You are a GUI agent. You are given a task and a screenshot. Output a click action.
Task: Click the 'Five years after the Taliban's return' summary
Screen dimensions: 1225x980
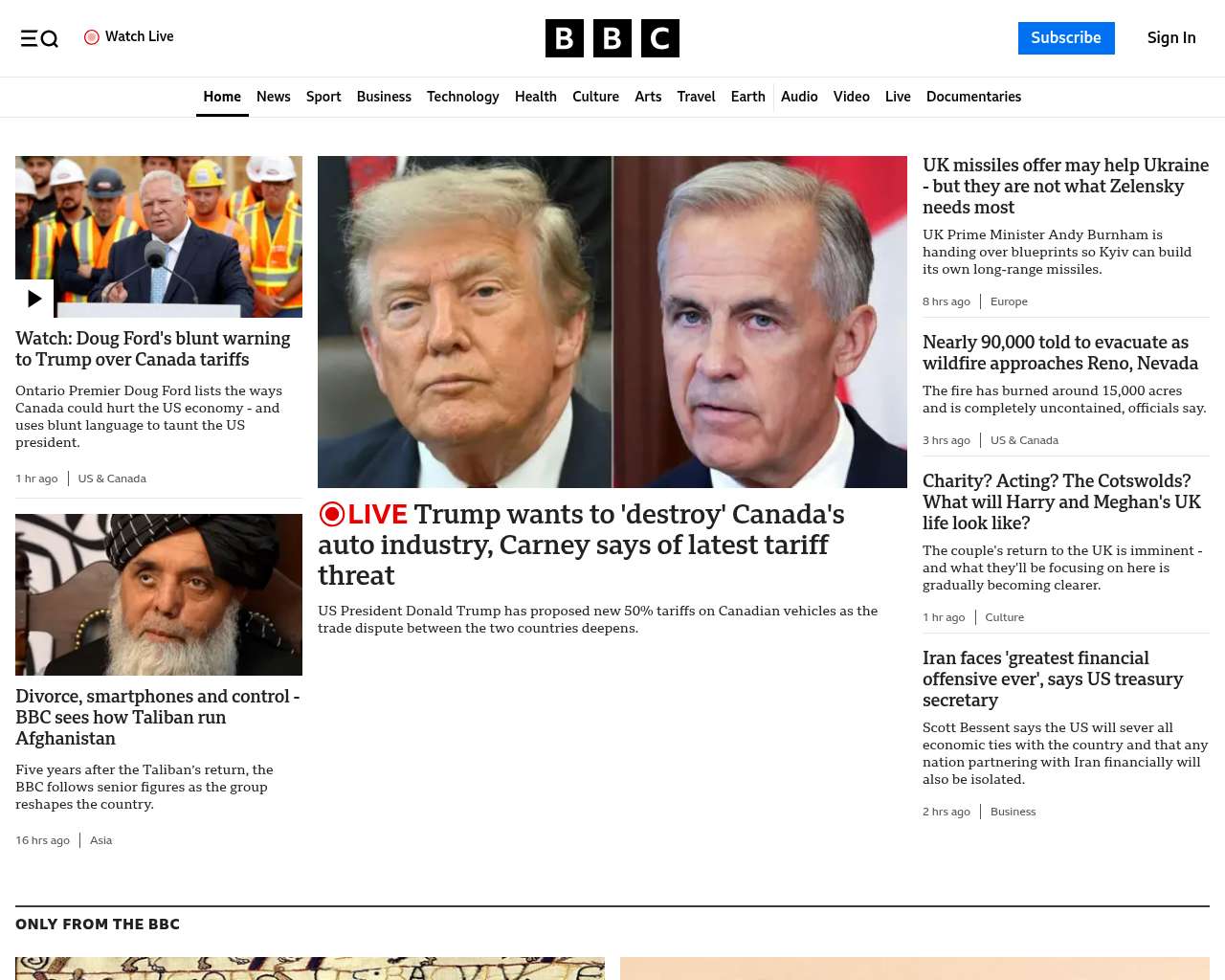click(145, 787)
